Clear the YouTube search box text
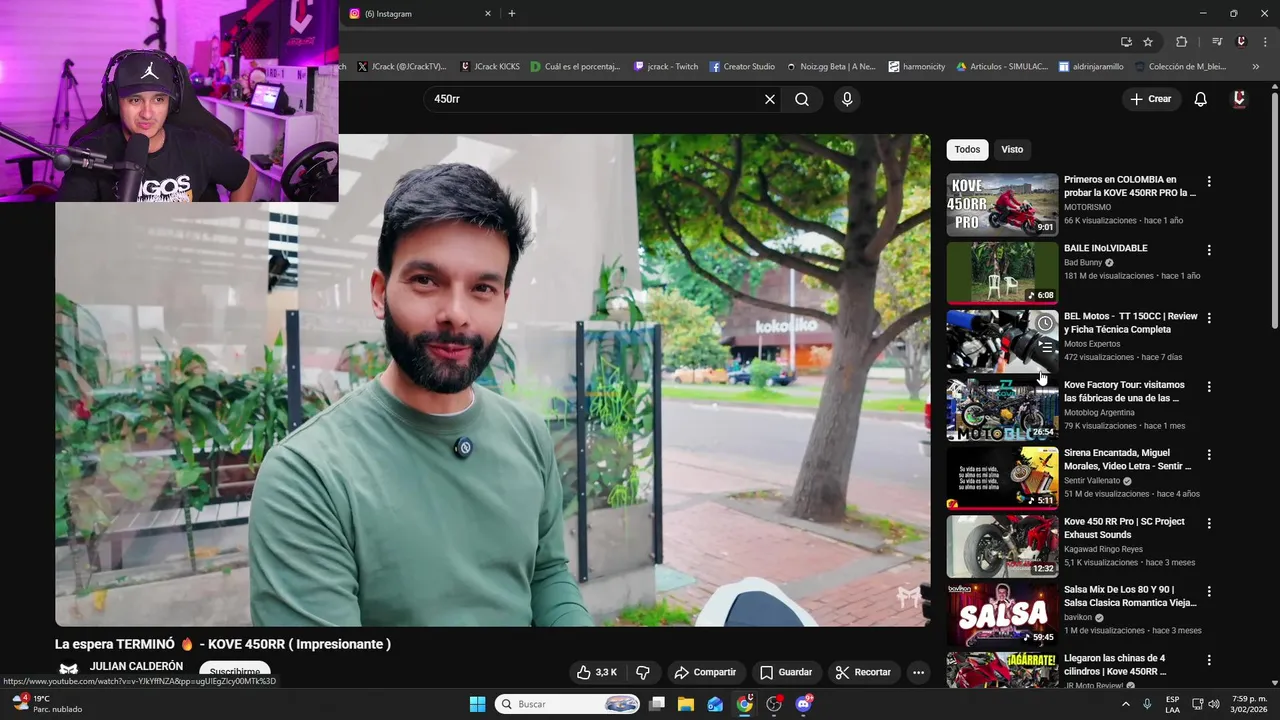This screenshot has width=1280, height=720. tap(770, 99)
